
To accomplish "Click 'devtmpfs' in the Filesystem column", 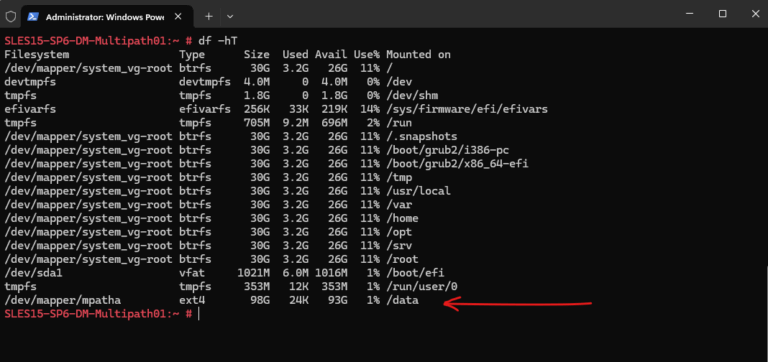I will click(x=30, y=82).
